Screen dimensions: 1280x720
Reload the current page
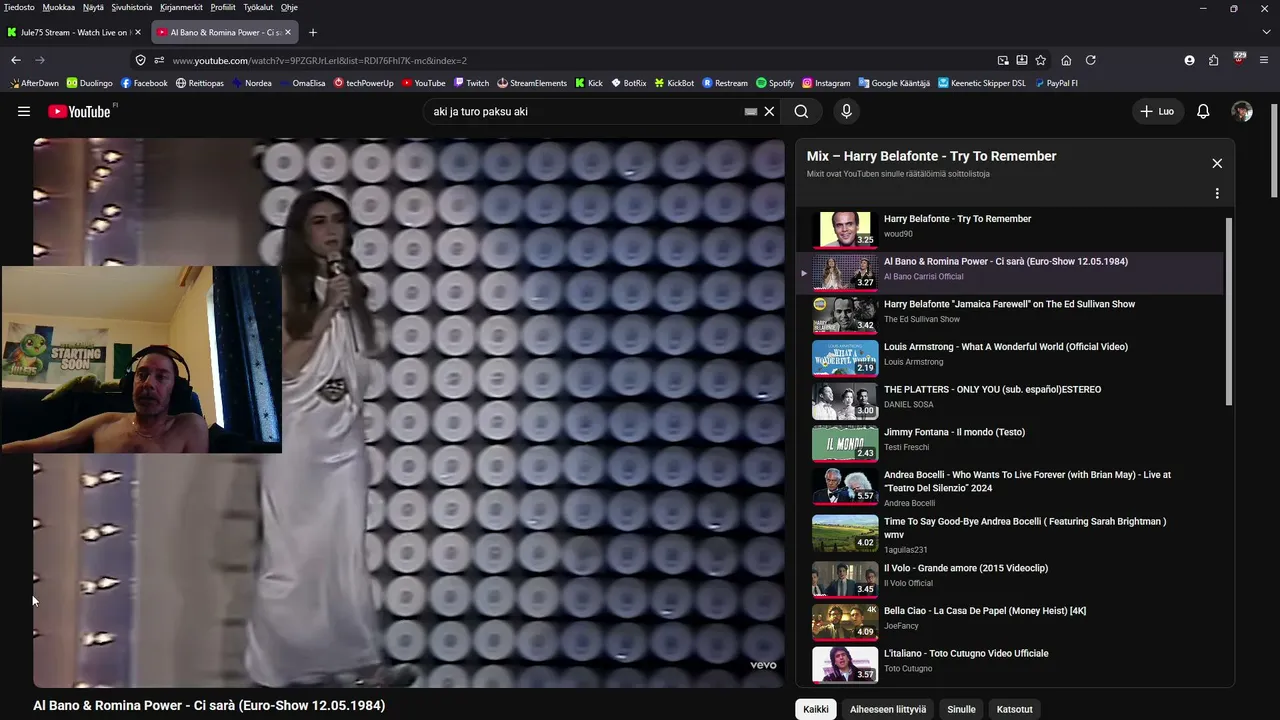coord(1090,60)
